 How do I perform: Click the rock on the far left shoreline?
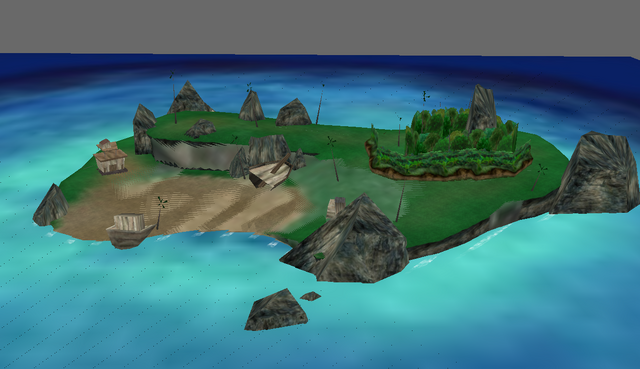[51, 205]
